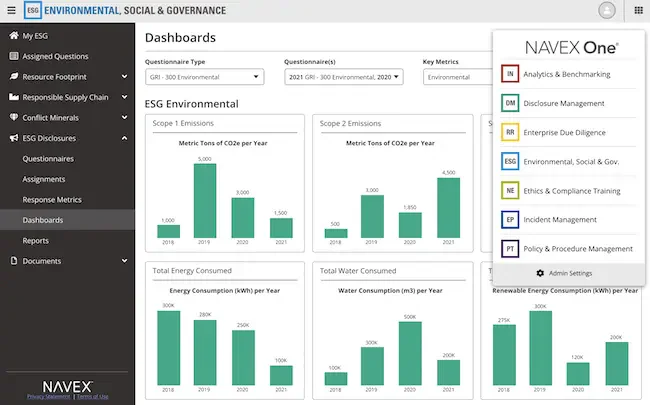Click the IN Analytics & Benchmarking icon
Viewport: 650px width, 405px height.
(x=510, y=74)
